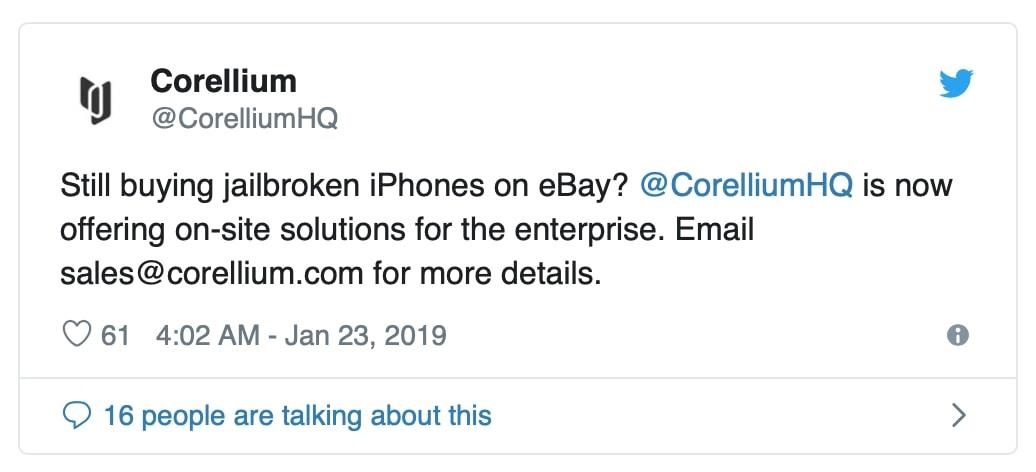Click the words "is now" after the mention

click(908, 187)
